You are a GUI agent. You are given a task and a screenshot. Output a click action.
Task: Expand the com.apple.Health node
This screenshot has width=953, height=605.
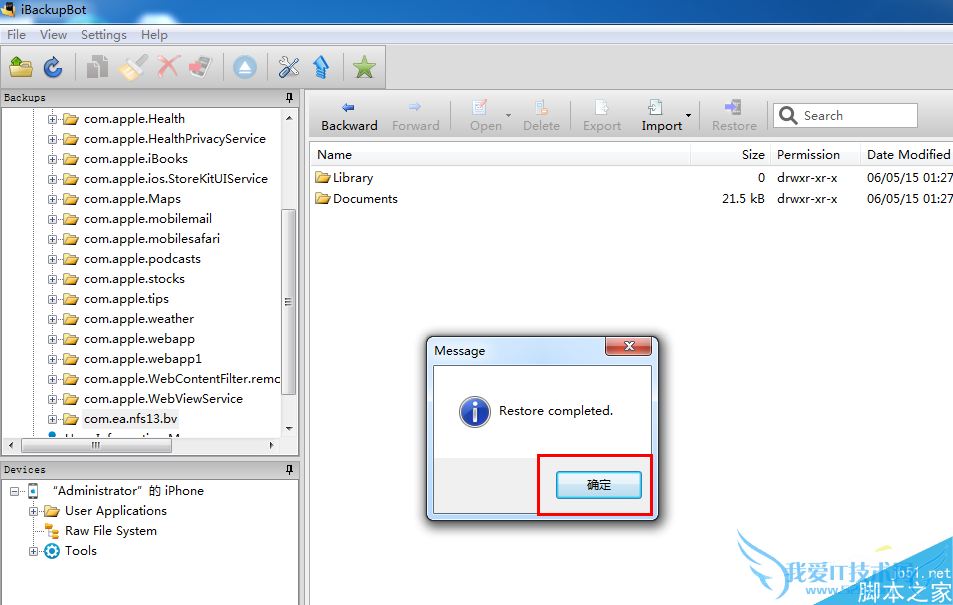coord(52,119)
